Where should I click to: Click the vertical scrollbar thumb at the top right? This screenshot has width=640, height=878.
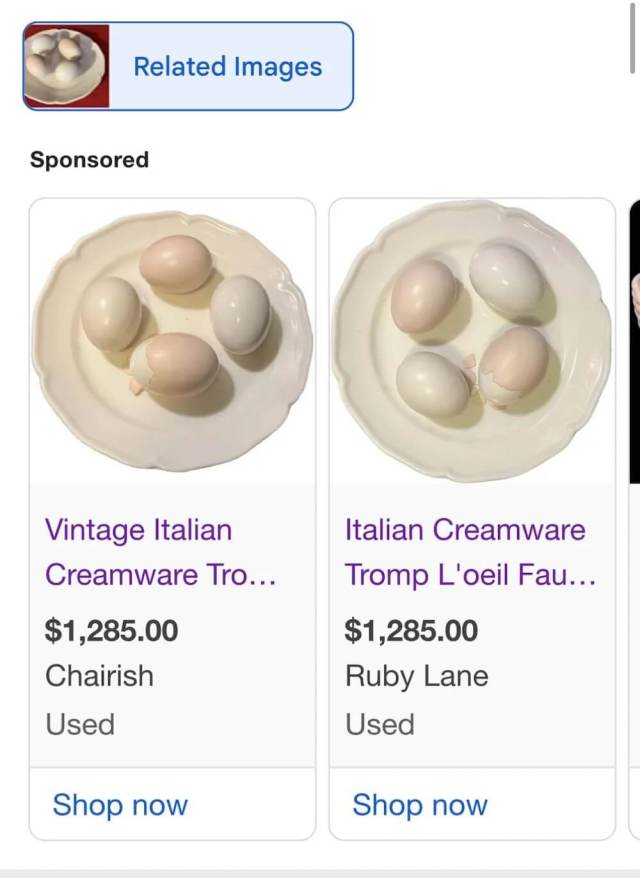634,36
